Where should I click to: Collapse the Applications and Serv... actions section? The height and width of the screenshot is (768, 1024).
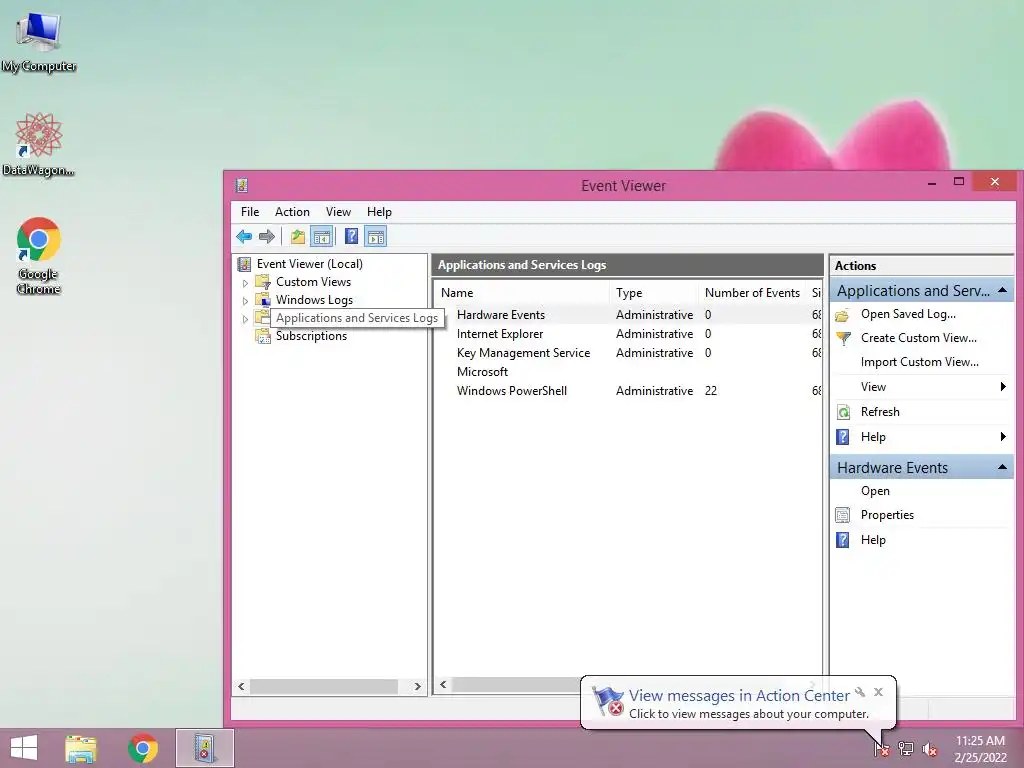[1002, 290]
